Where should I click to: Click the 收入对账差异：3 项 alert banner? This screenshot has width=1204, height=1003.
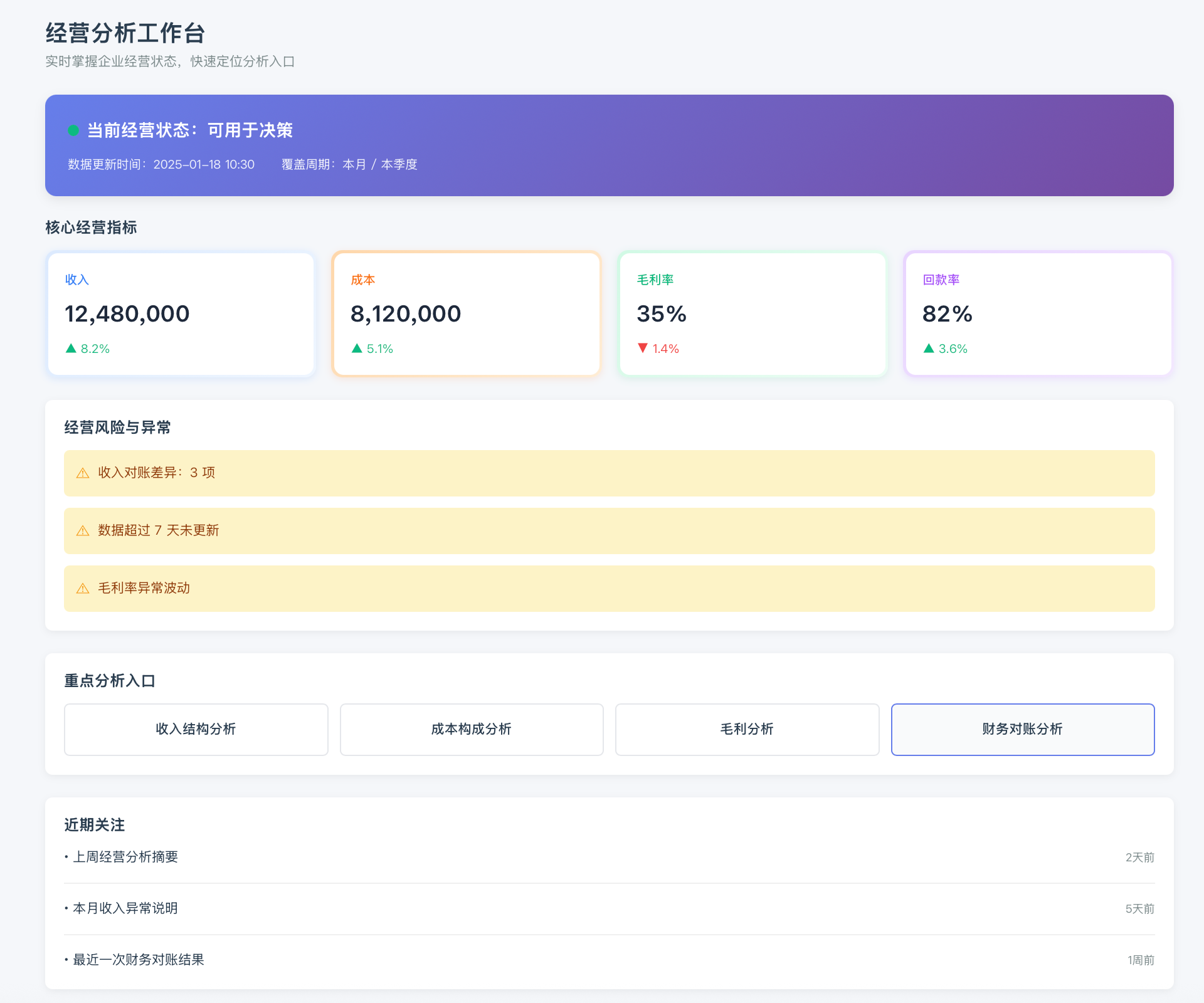coord(608,473)
